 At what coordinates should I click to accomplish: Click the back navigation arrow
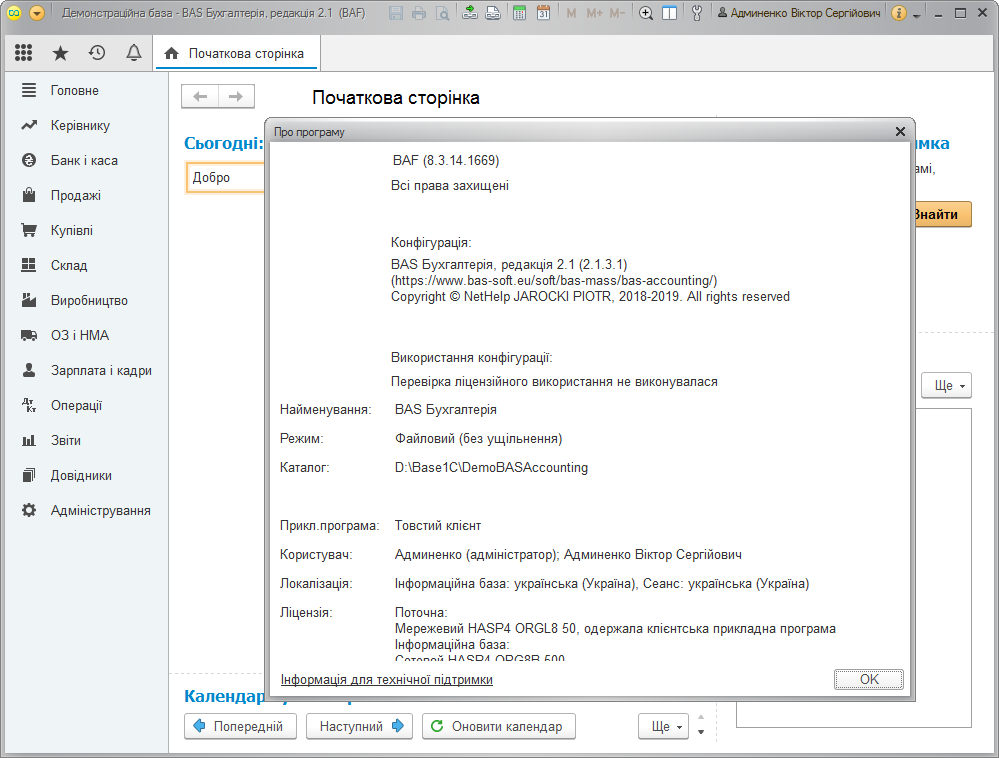tap(200, 96)
